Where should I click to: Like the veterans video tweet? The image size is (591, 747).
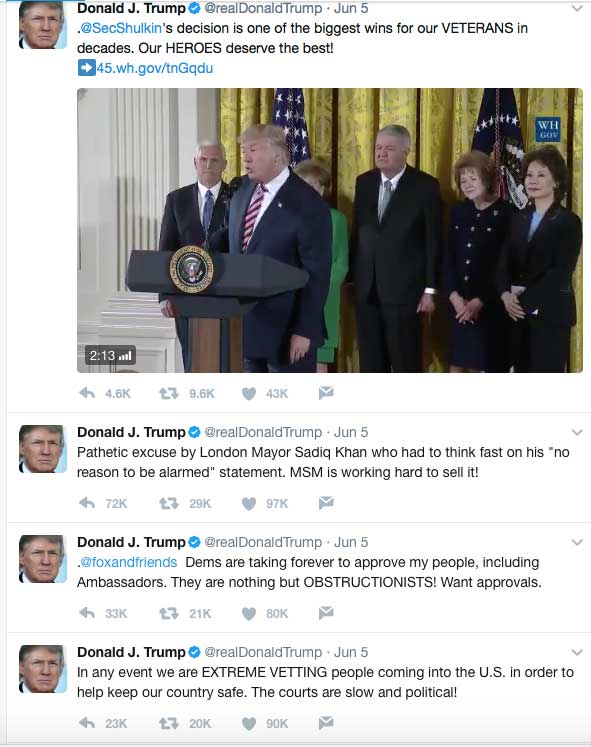tap(249, 394)
